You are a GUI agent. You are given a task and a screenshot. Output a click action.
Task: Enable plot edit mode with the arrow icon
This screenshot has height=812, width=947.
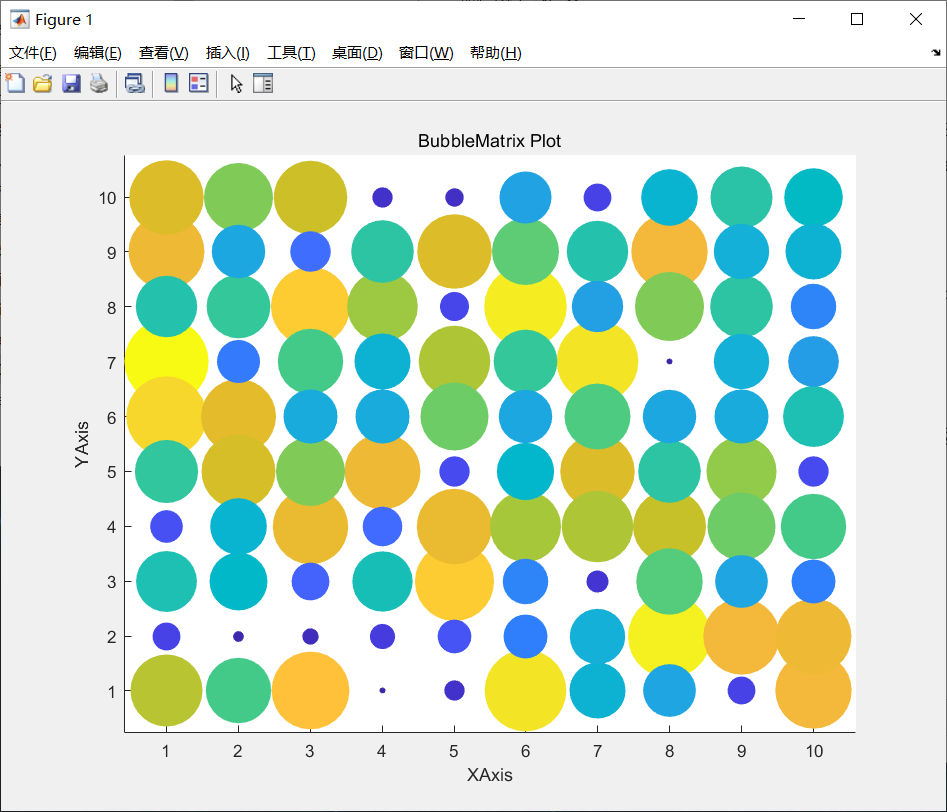(x=234, y=83)
